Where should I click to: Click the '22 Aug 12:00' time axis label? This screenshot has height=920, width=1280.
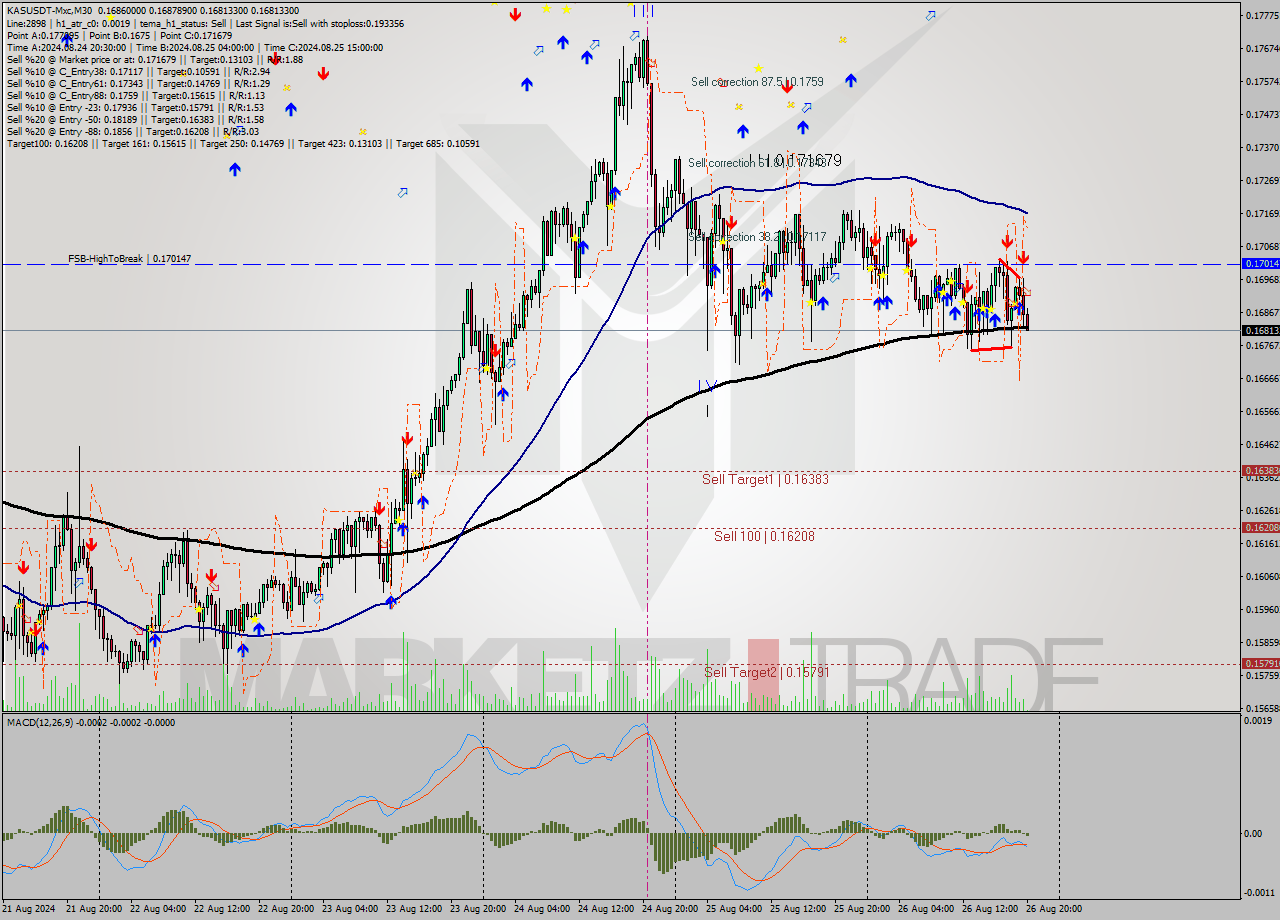(223, 909)
